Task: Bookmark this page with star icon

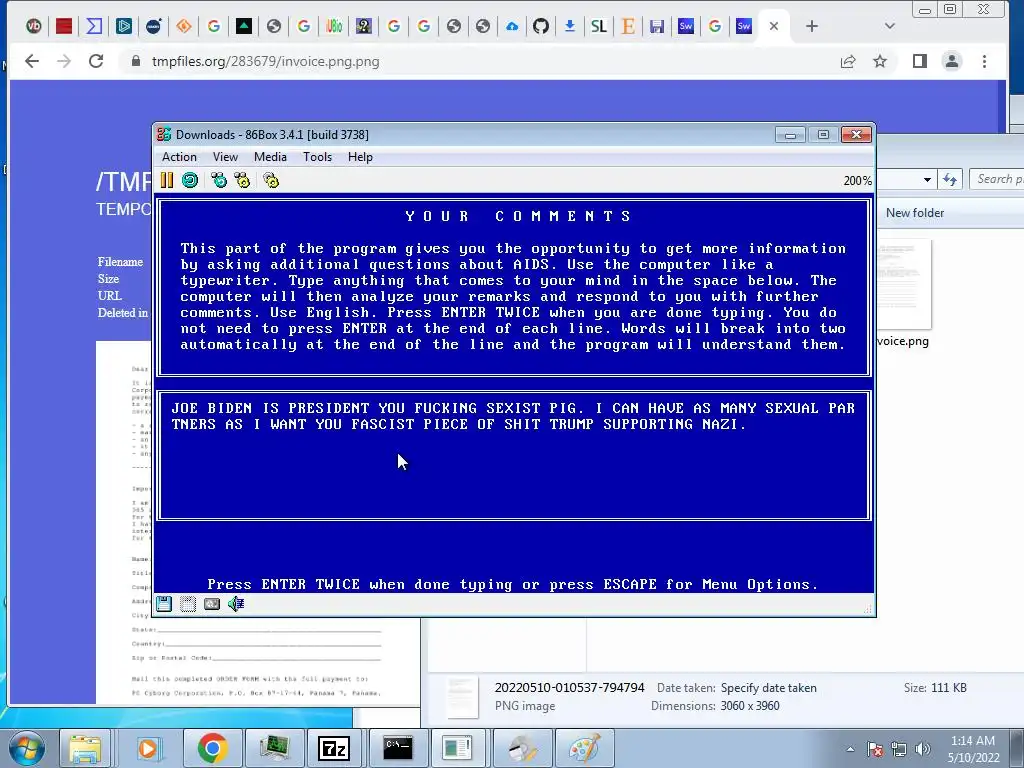Action: (880, 61)
